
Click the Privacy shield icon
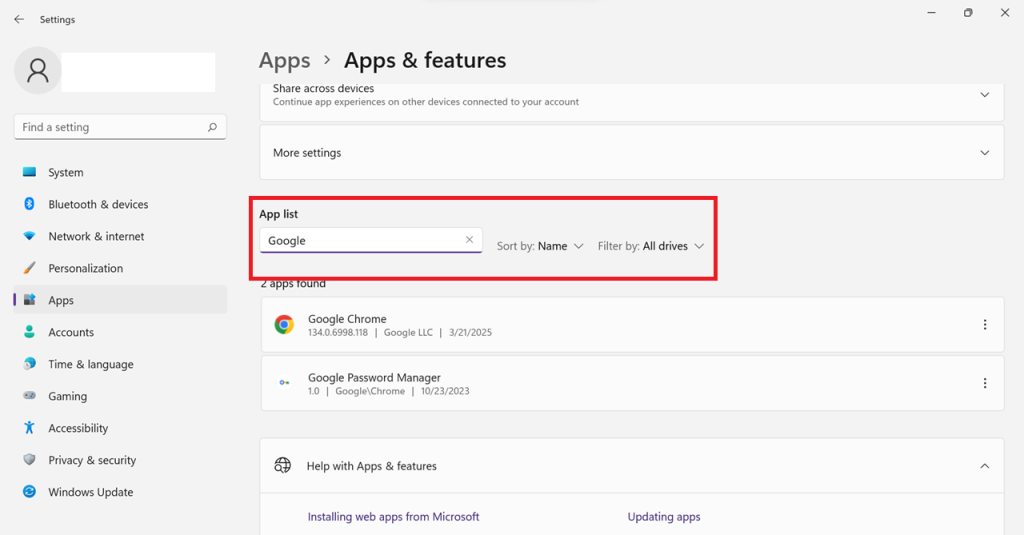[x=29, y=459]
